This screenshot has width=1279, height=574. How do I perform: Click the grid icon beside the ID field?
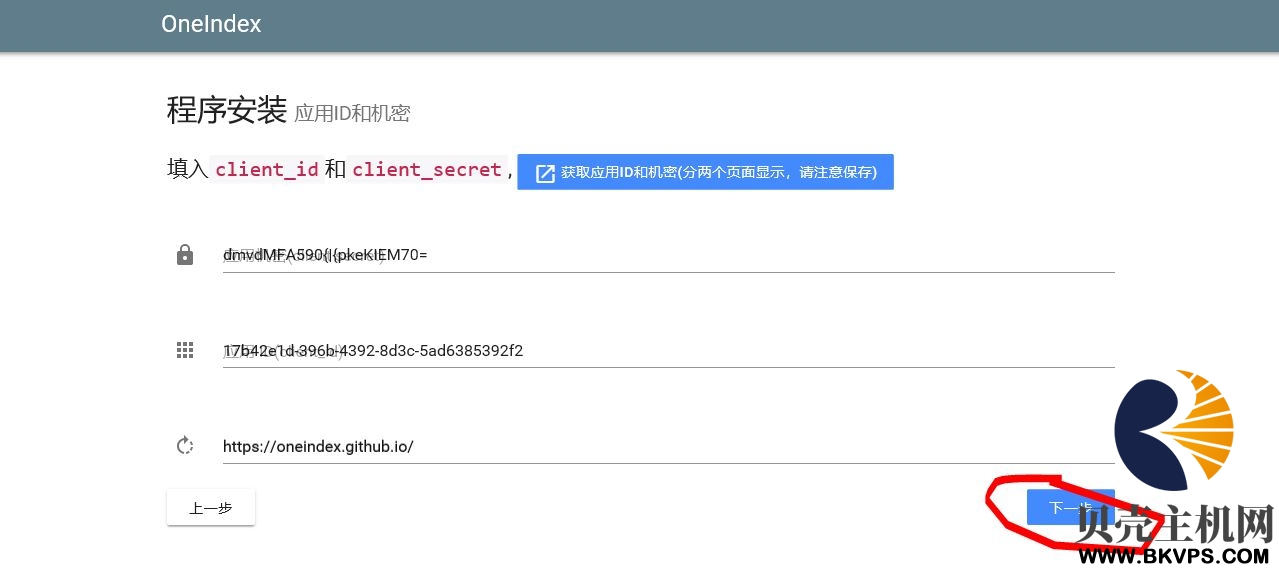coord(185,350)
